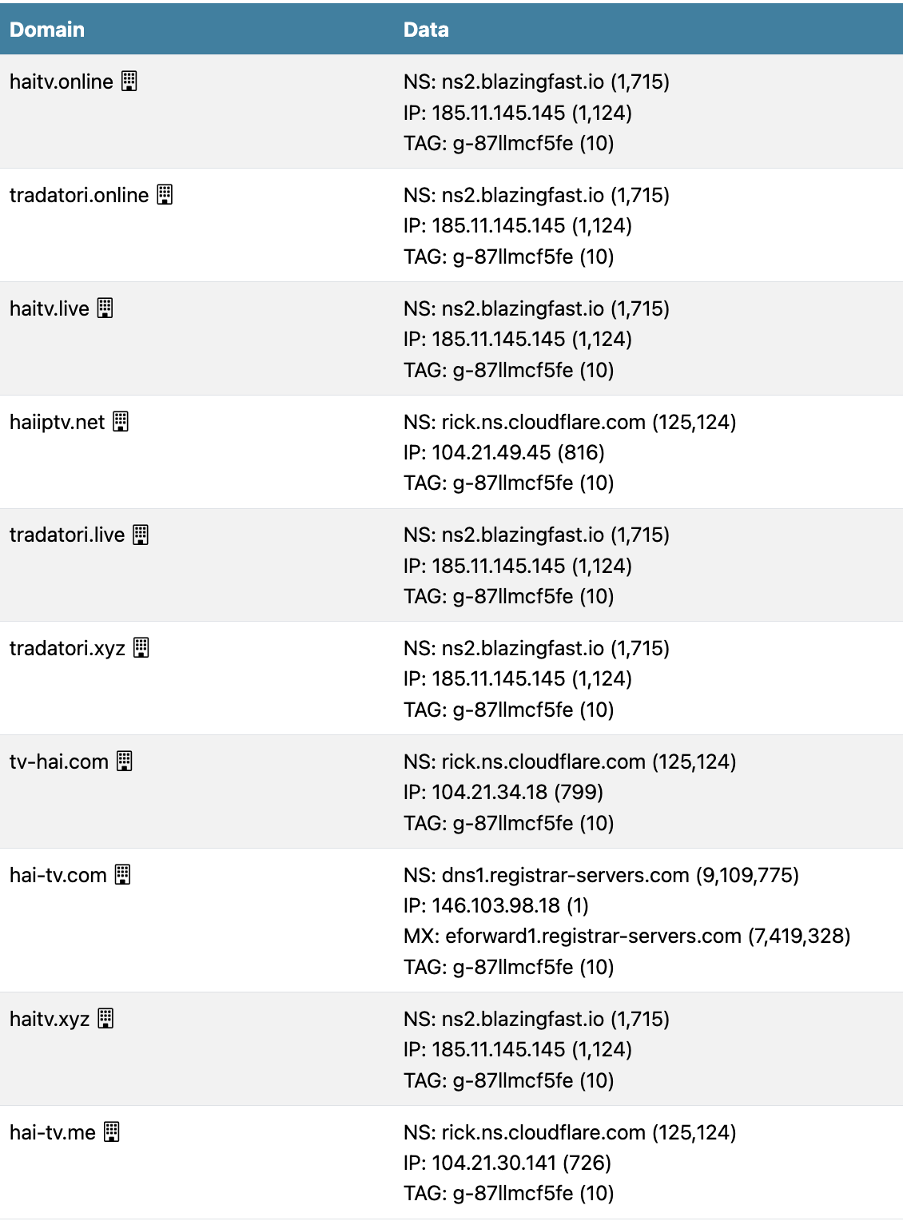
Task: Open the building icon beside haitv.live
Action: coord(105,308)
